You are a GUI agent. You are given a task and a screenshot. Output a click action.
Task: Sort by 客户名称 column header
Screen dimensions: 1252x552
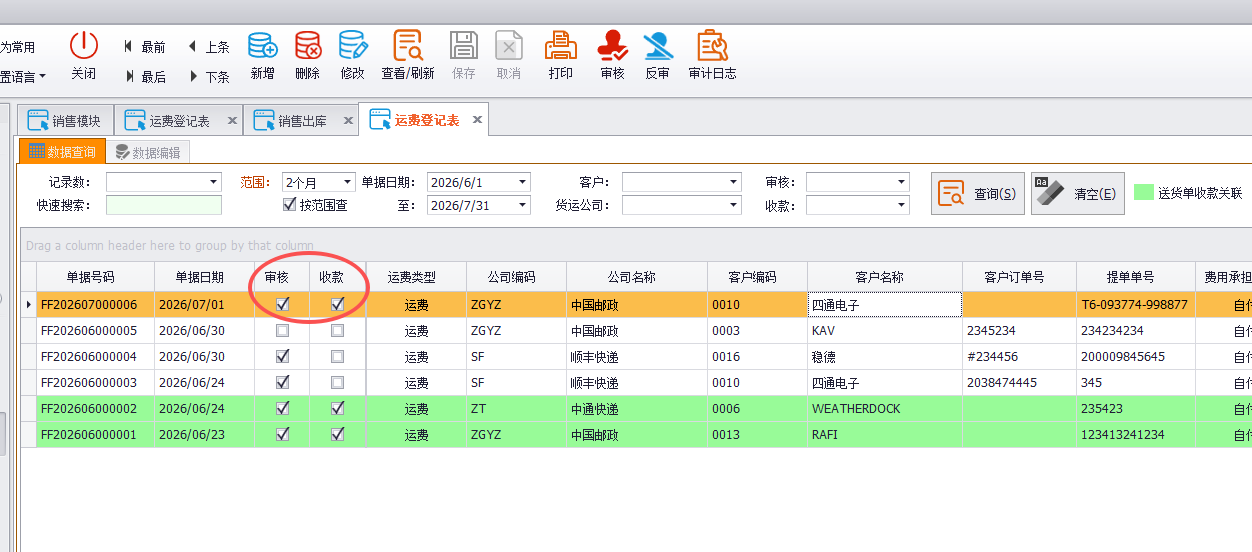(x=885, y=277)
